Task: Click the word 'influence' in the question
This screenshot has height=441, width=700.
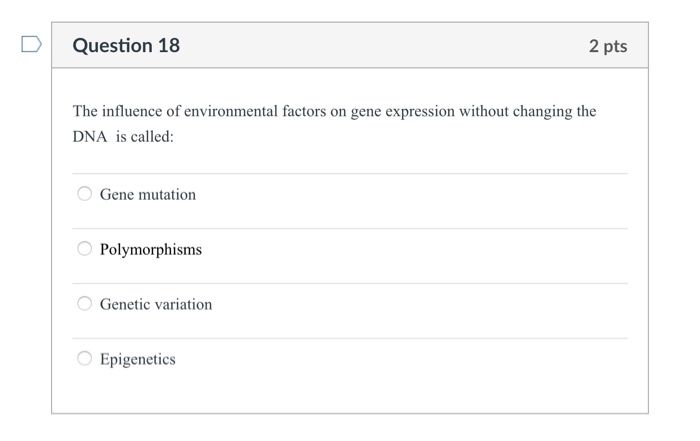Action: 133,111
